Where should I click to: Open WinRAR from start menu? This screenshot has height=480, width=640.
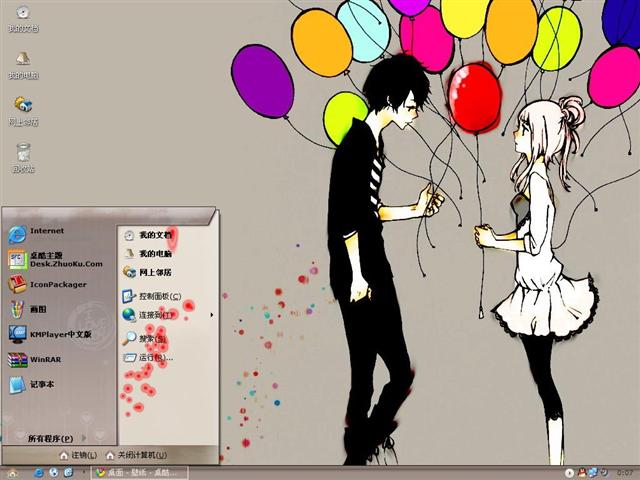[x=35, y=360]
